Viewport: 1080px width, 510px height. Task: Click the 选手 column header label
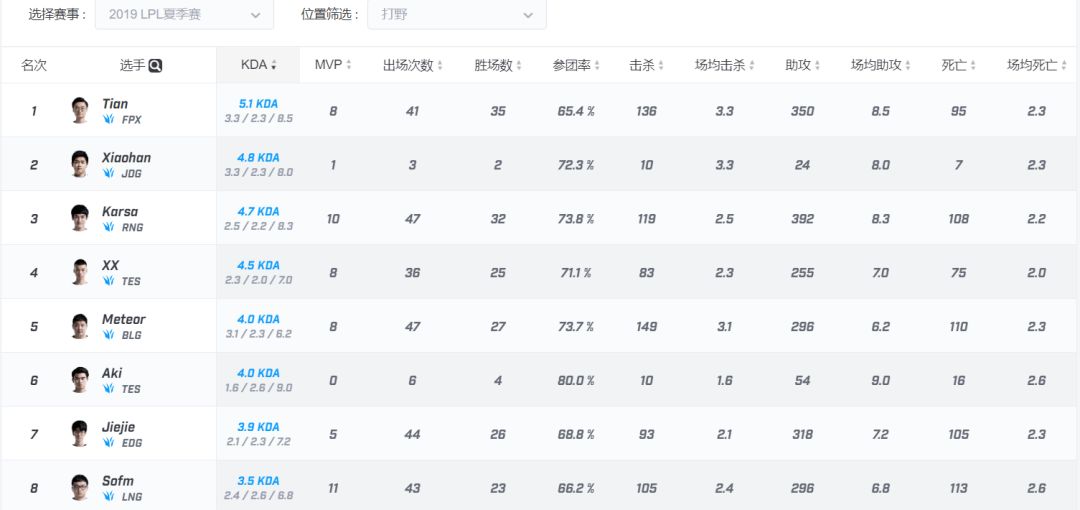[x=132, y=65]
